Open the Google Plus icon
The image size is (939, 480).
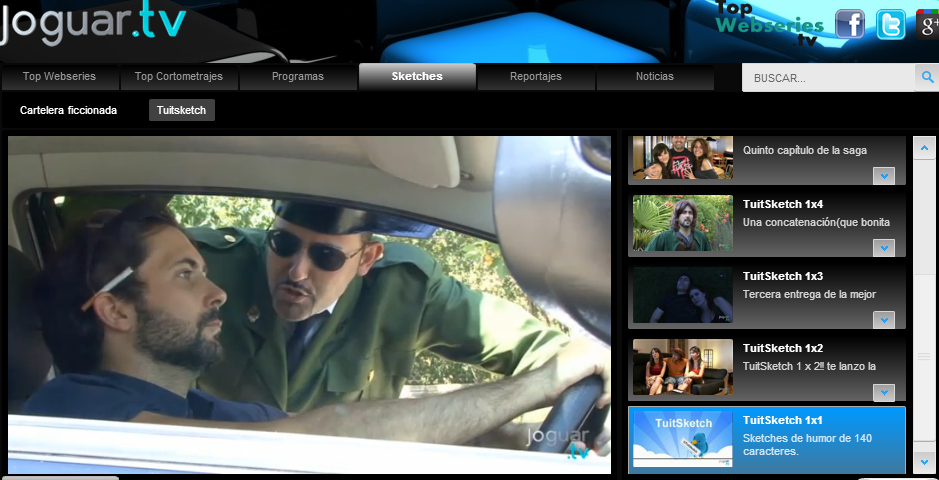click(928, 25)
